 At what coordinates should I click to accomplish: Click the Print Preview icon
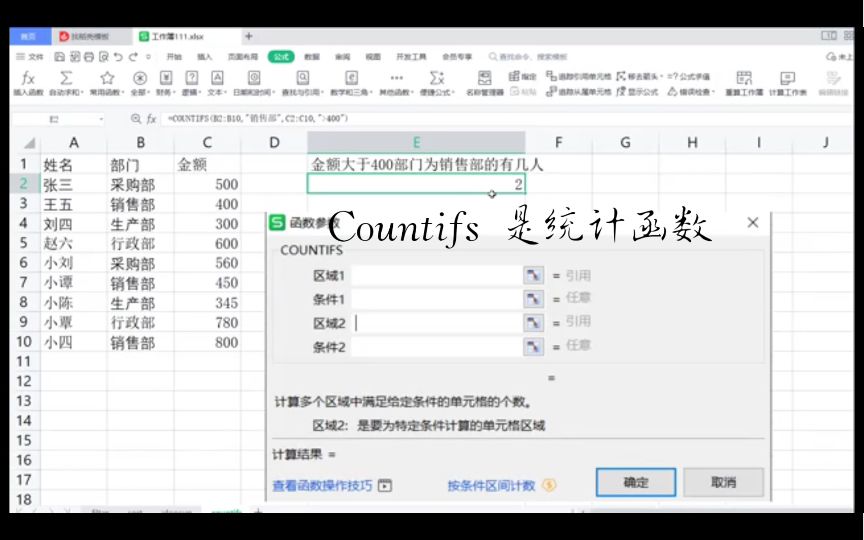pos(104,57)
